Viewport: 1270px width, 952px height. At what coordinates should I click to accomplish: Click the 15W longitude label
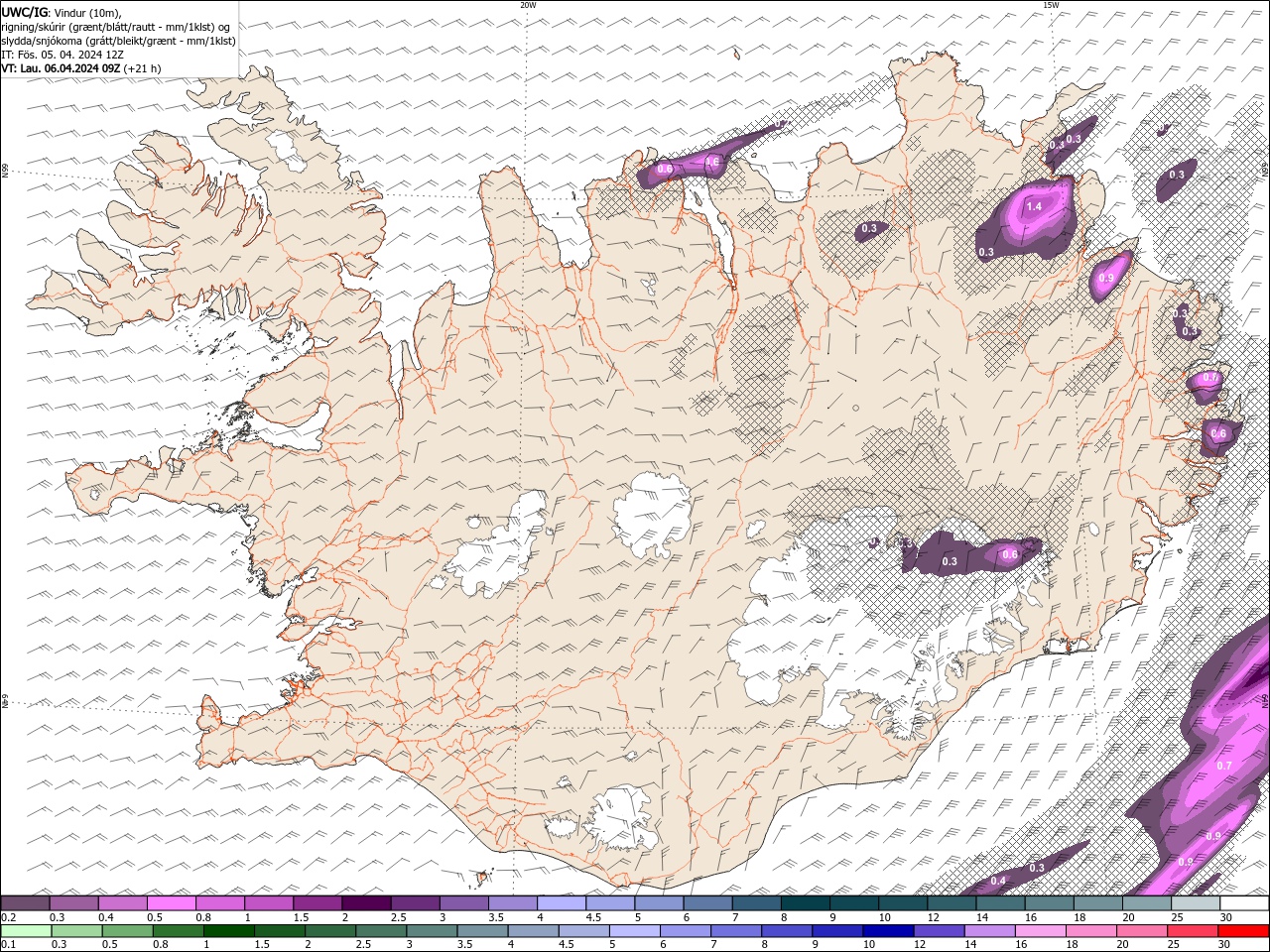click(1051, 5)
